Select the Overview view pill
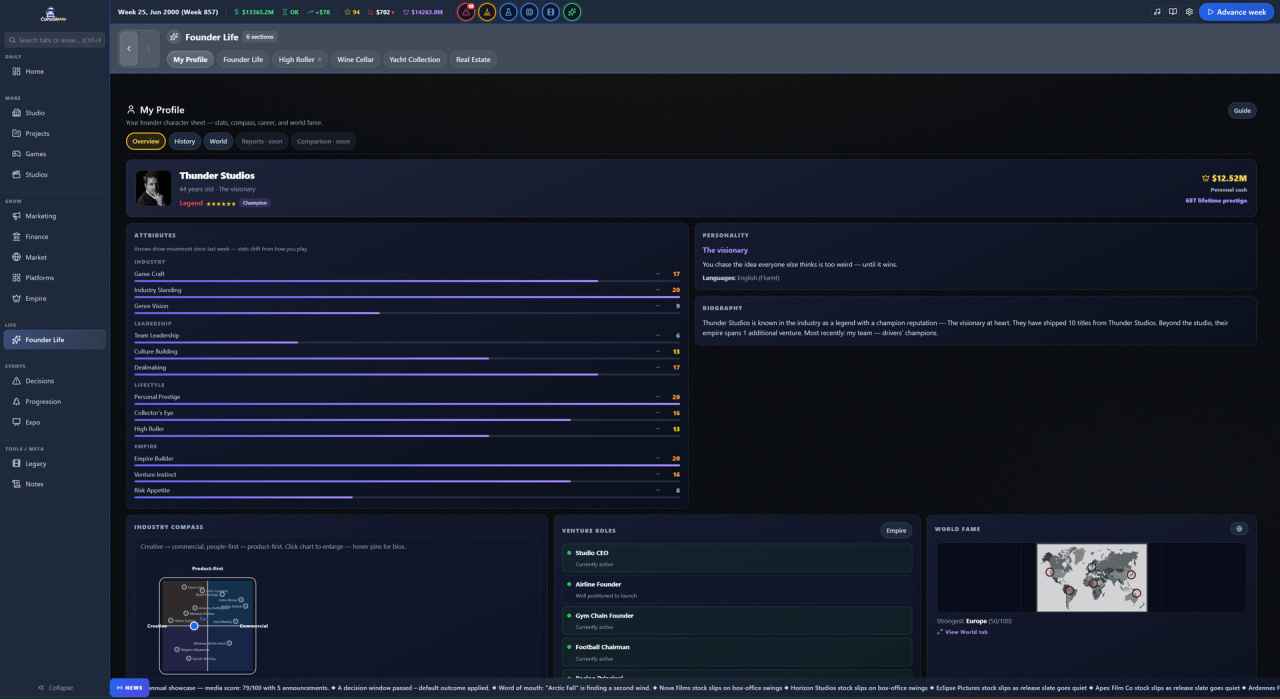Screen dimensions: 1280x699 [x=146, y=141]
